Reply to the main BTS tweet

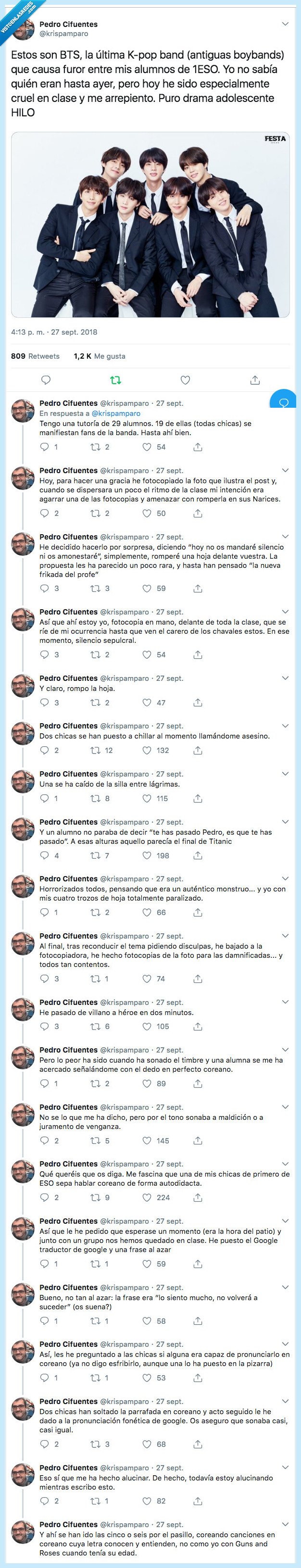click(x=46, y=380)
